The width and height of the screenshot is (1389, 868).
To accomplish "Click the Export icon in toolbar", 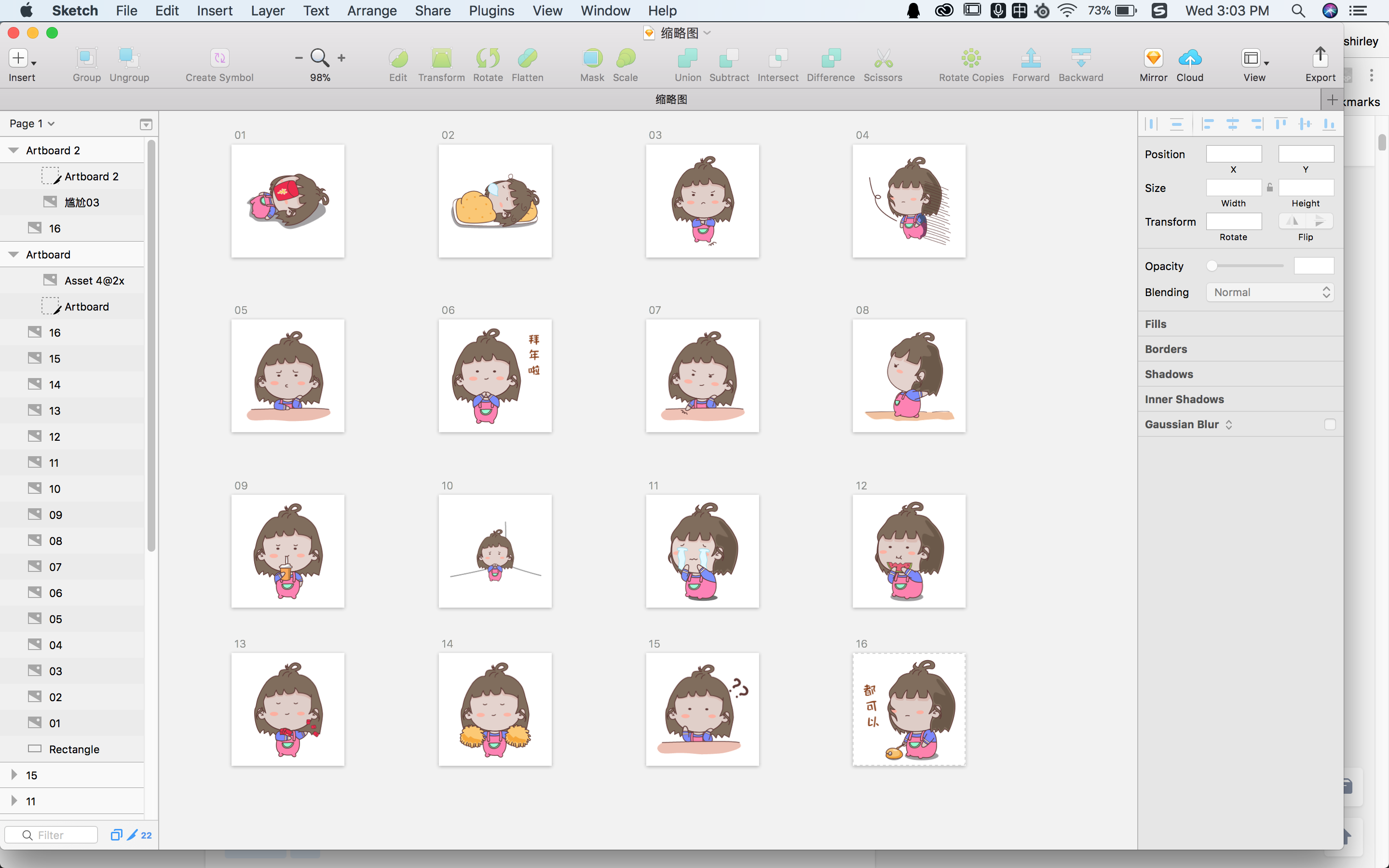I will (1320, 58).
